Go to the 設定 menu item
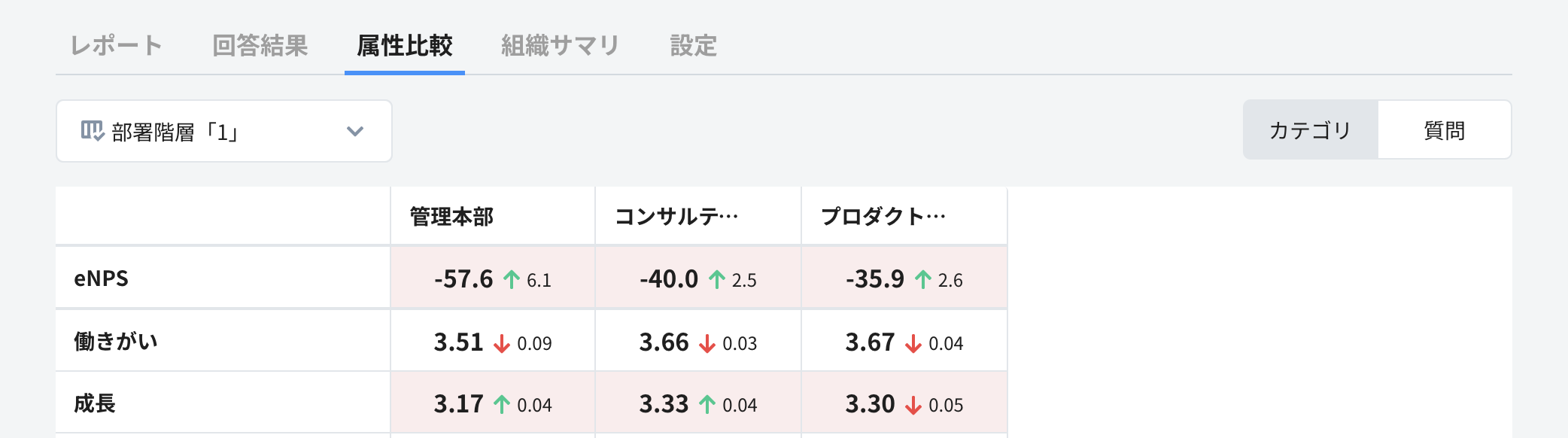Screen dimensions: 1568x438 (x=692, y=46)
